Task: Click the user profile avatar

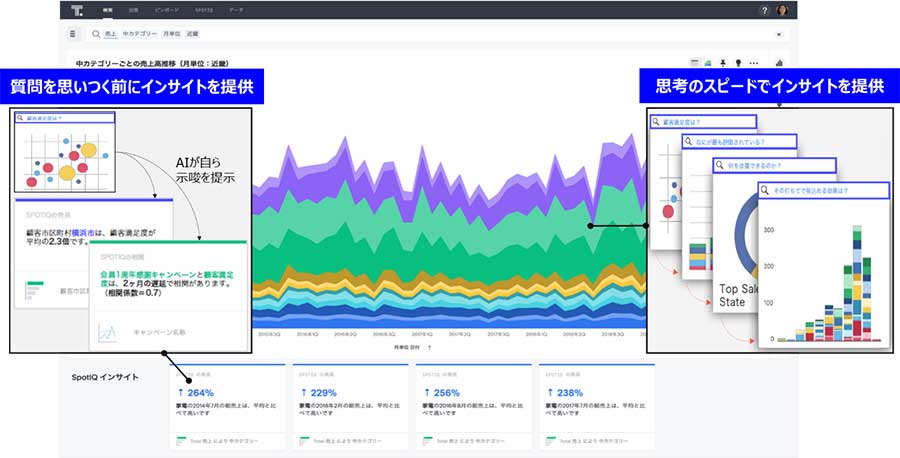Action: point(782,10)
